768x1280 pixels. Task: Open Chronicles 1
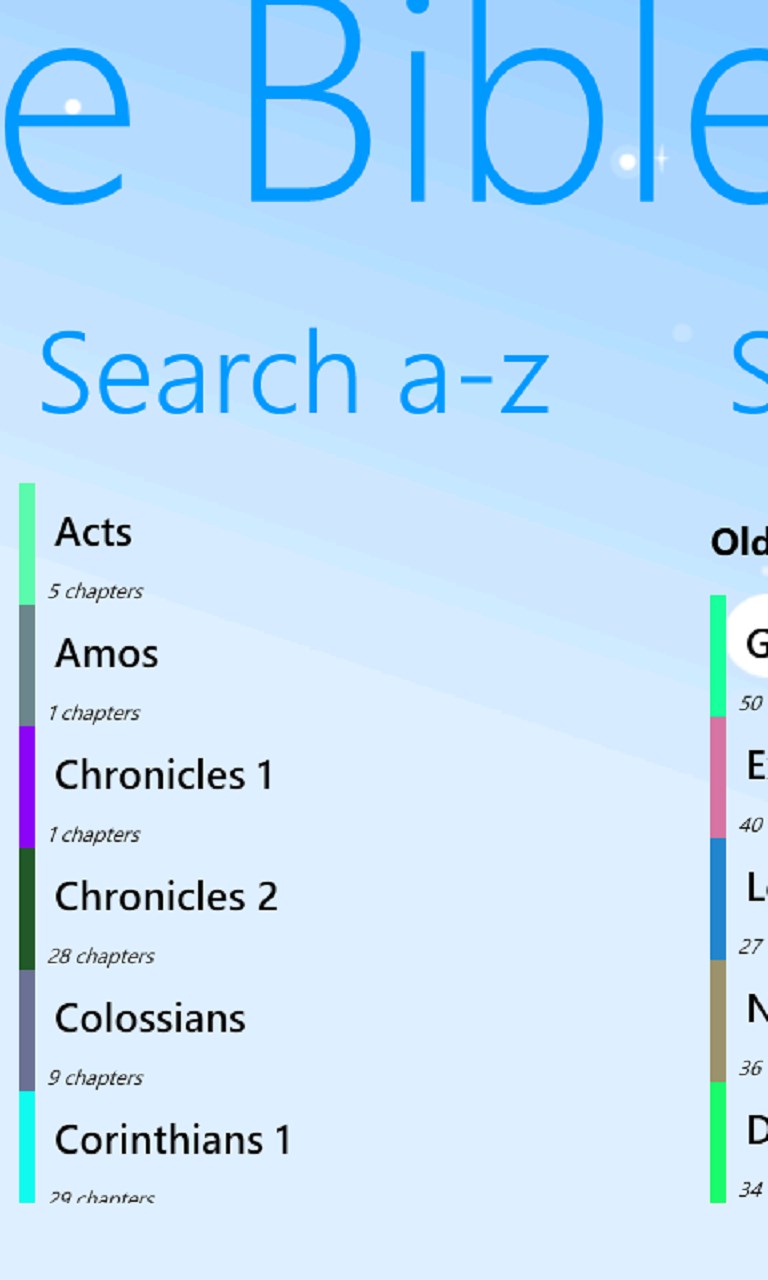(163, 776)
